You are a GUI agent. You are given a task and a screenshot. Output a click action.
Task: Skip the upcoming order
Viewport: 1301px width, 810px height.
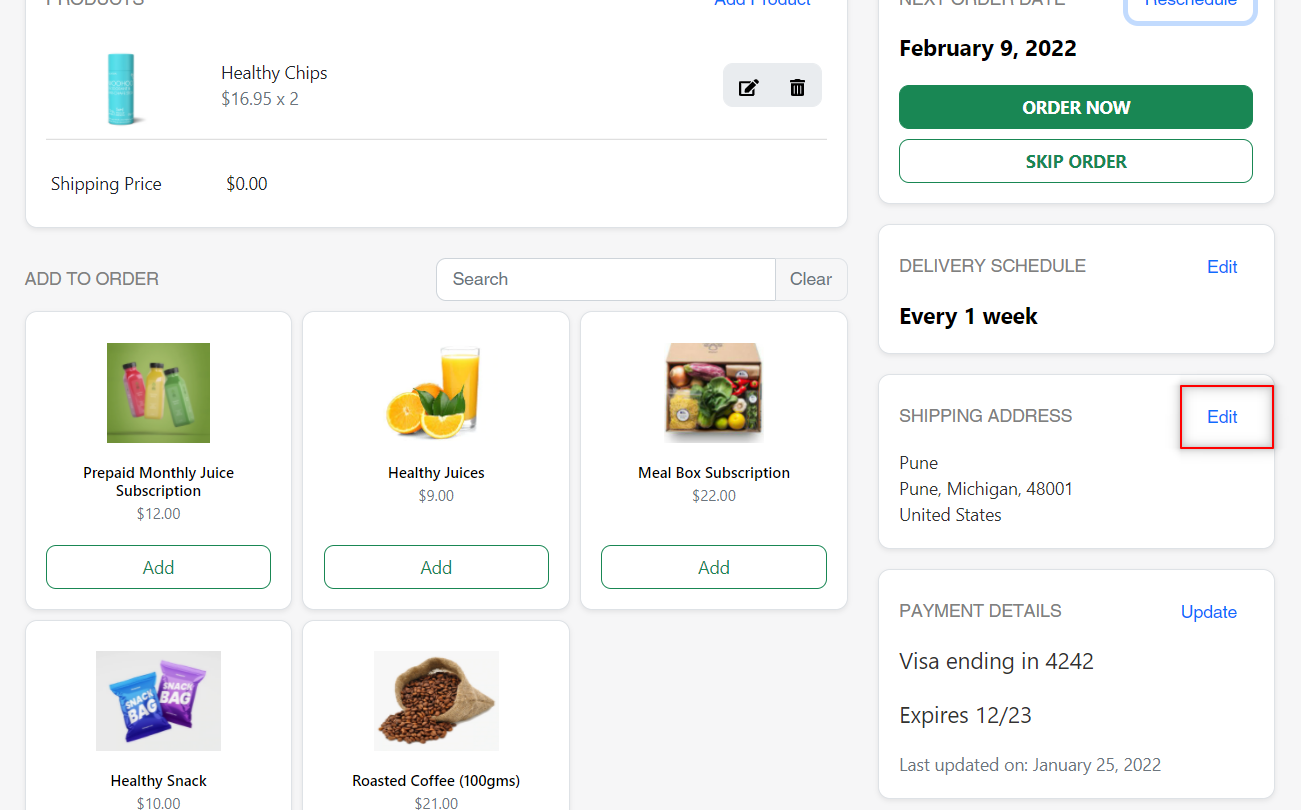point(1076,161)
